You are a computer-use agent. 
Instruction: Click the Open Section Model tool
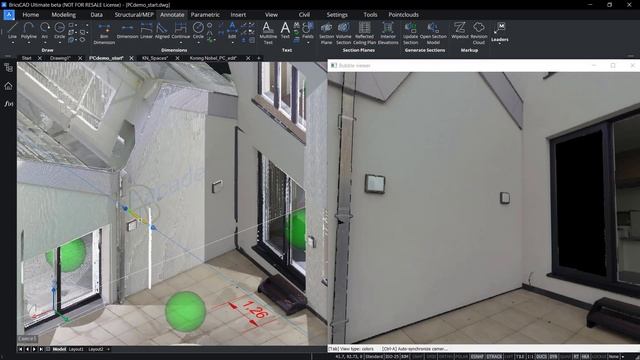(433, 33)
